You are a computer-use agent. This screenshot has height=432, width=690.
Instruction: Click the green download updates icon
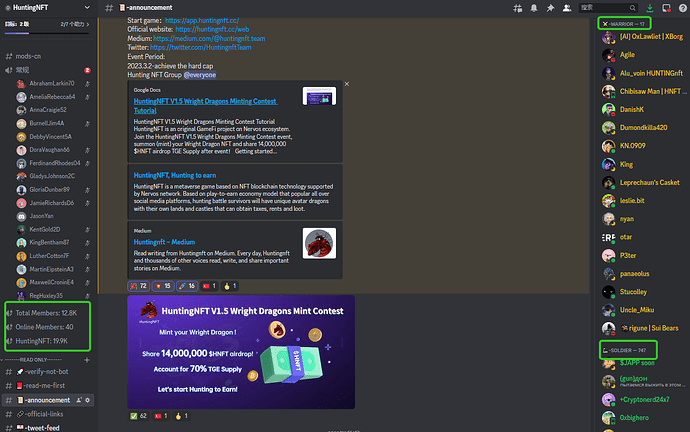(x=650, y=8)
